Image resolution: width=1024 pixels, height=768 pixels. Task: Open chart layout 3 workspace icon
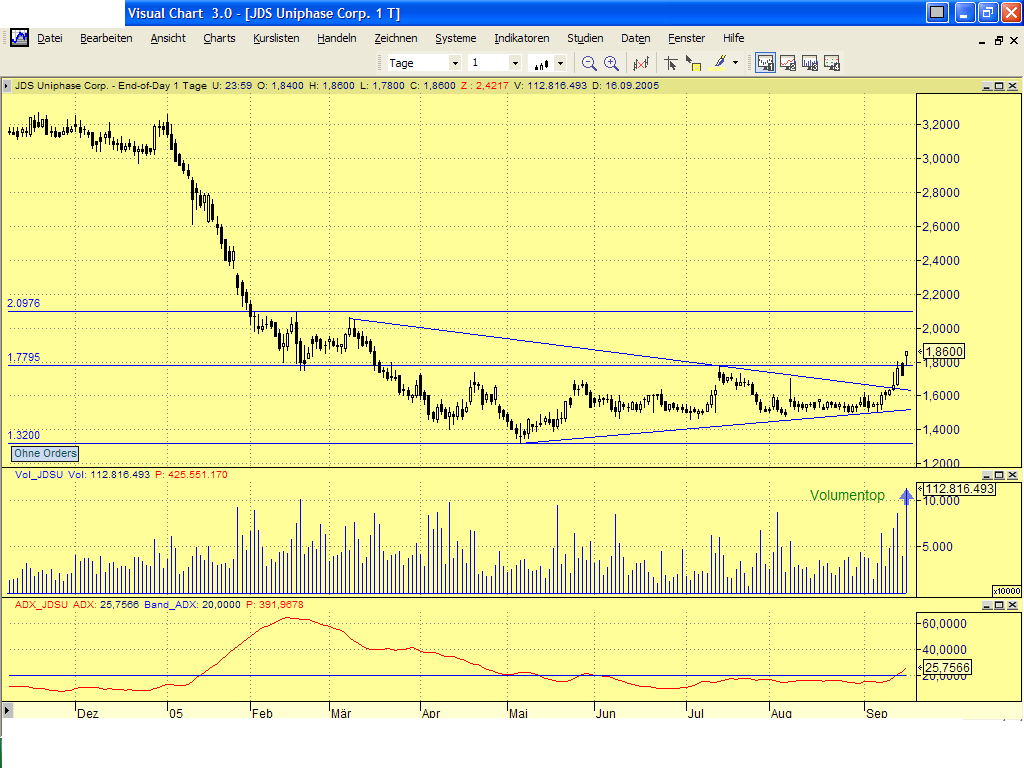(x=810, y=62)
